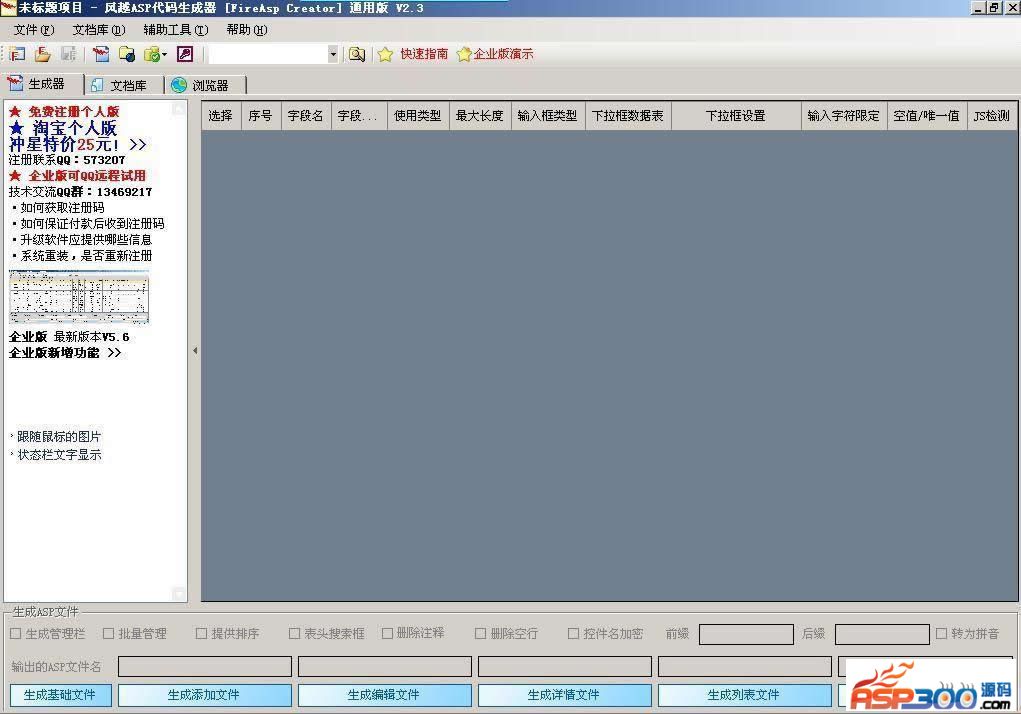Click the 前缀 prefix input field
The image size is (1021, 714).
pyautogui.click(x=745, y=634)
